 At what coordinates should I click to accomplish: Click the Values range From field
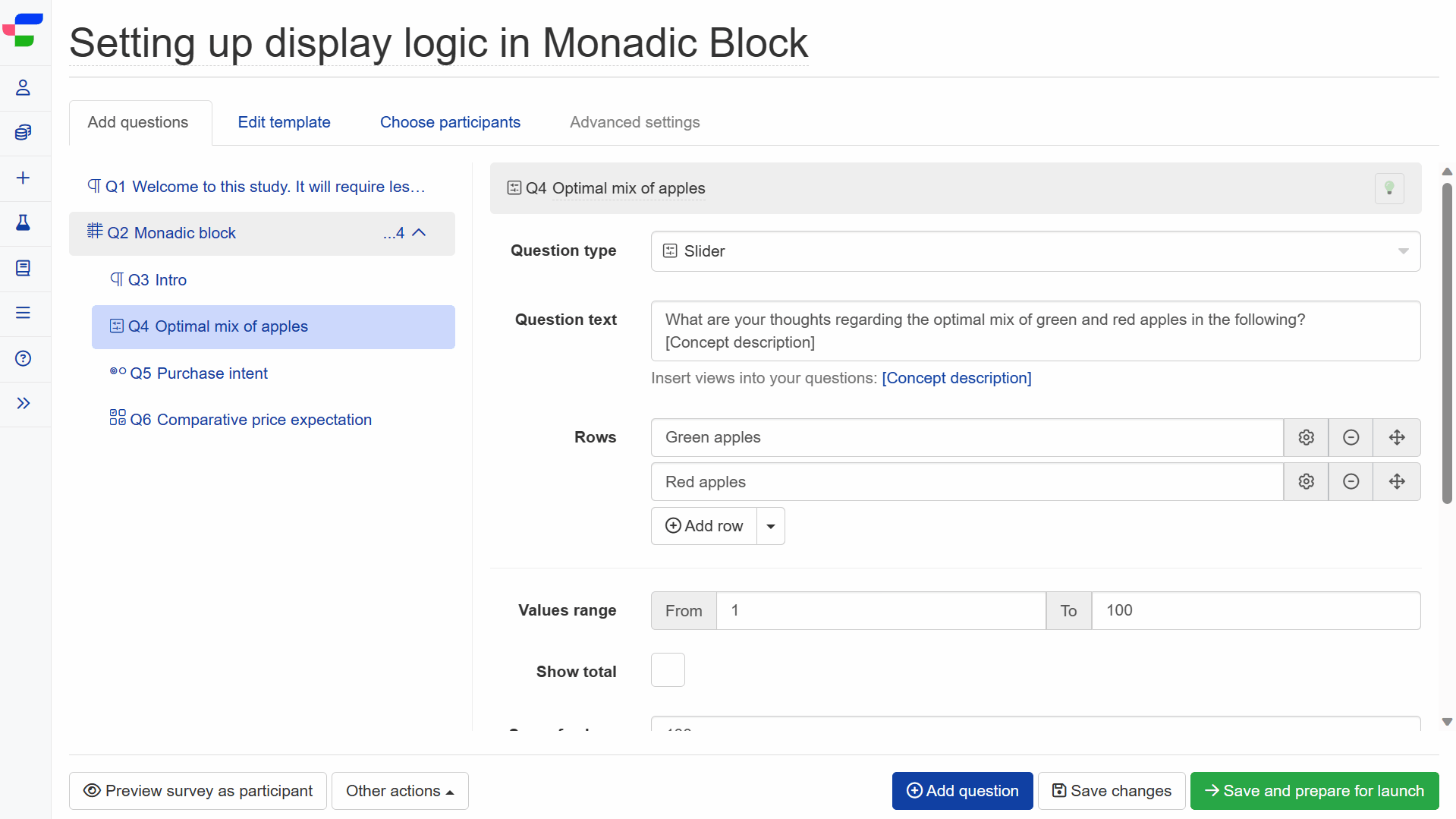pyautogui.click(x=881, y=610)
